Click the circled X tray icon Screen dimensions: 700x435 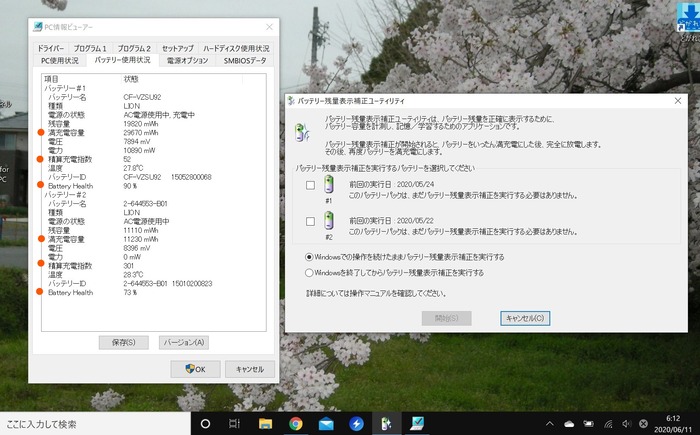tap(643, 423)
